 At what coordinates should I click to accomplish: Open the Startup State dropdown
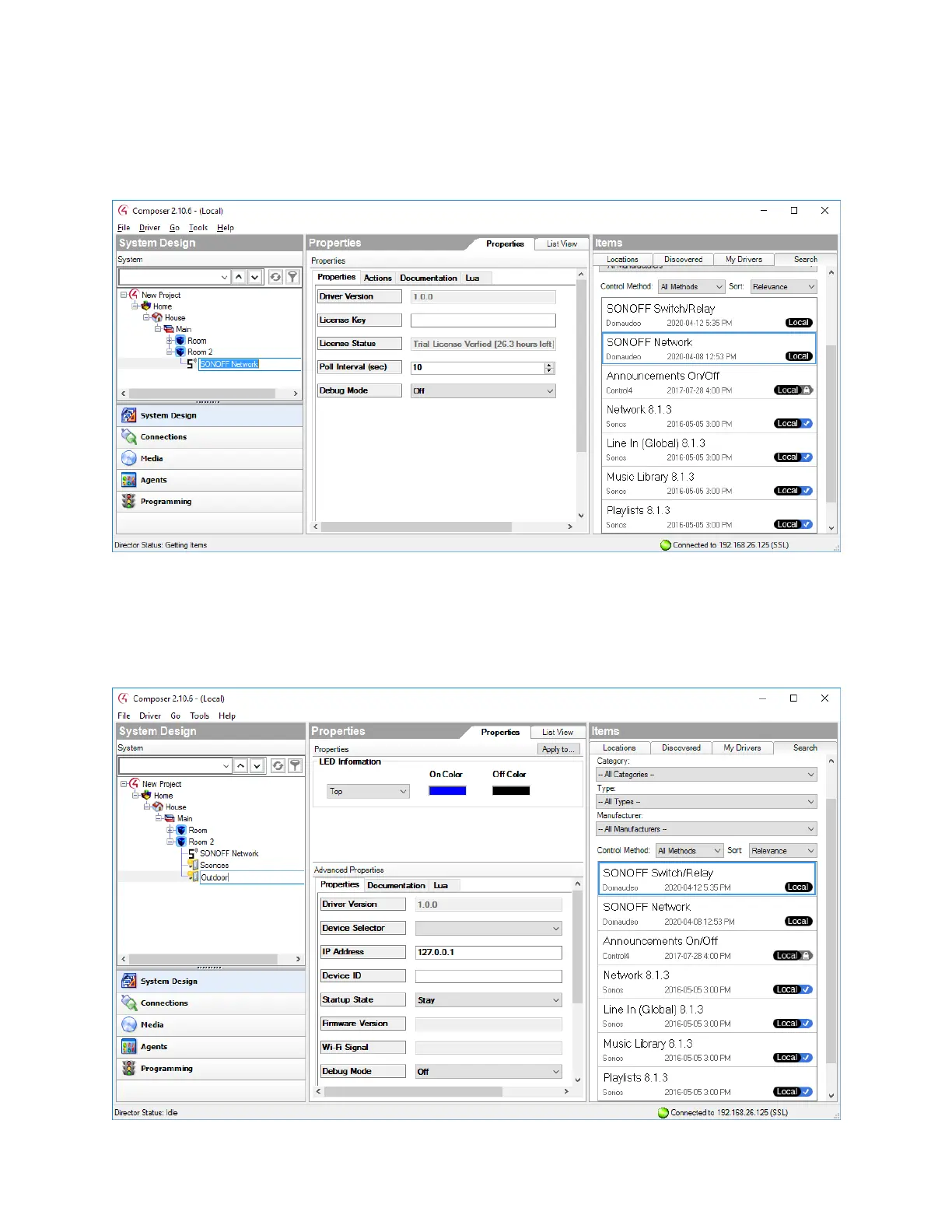(x=488, y=999)
